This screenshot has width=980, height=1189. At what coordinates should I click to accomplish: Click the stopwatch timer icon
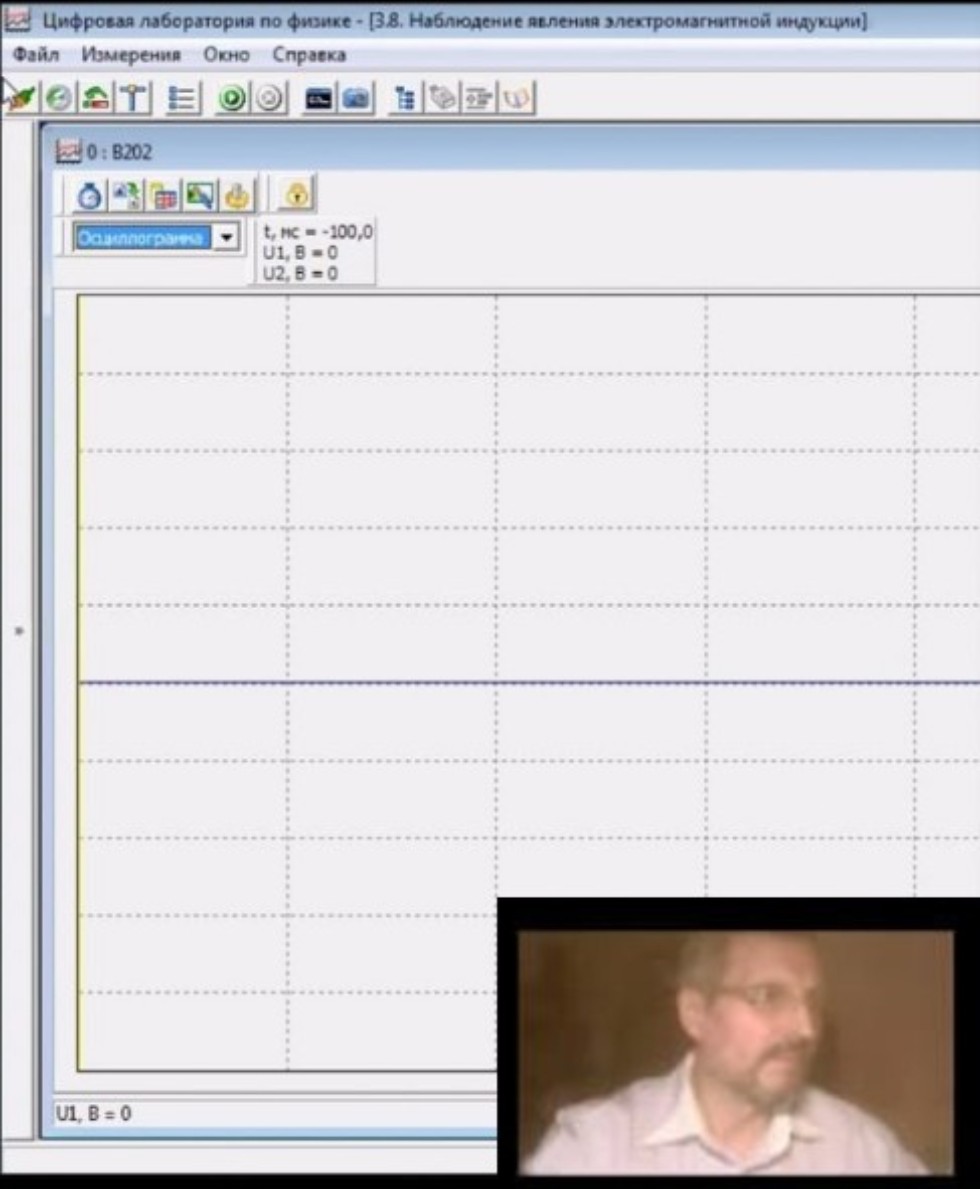(x=90, y=195)
